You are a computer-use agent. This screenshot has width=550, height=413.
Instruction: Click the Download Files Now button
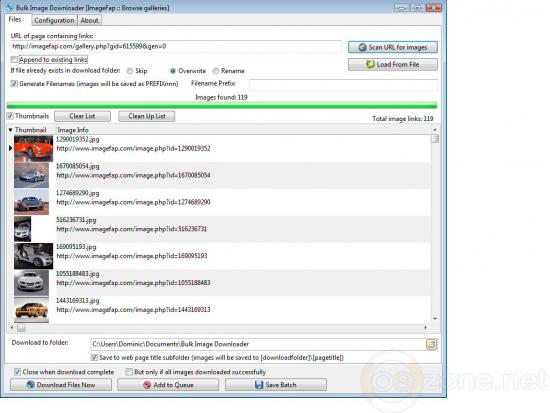point(61,385)
